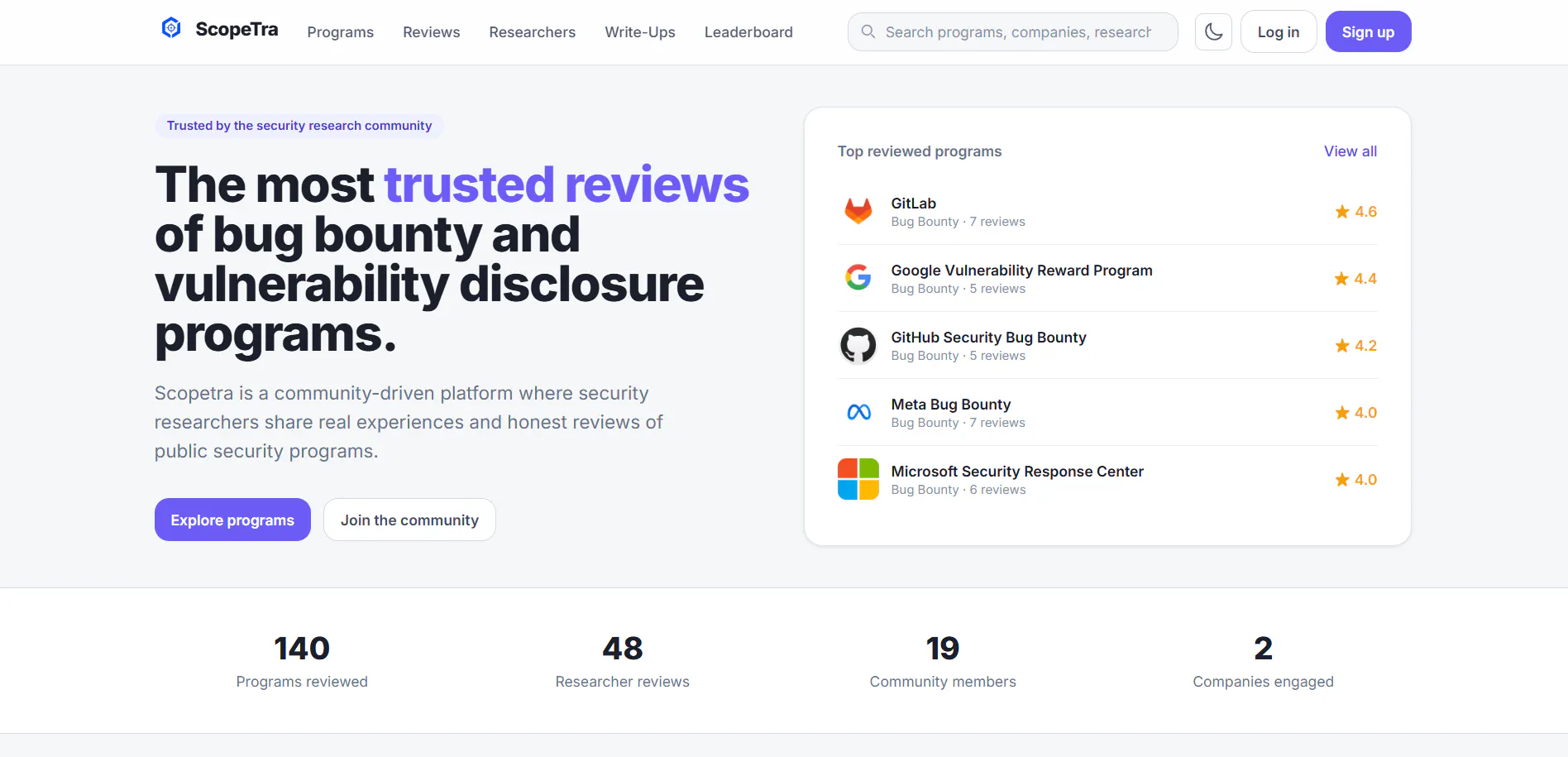Image resolution: width=1568 pixels, height=757 pixels.
Task: Click the Sign up button
Action: [1368, 31]
